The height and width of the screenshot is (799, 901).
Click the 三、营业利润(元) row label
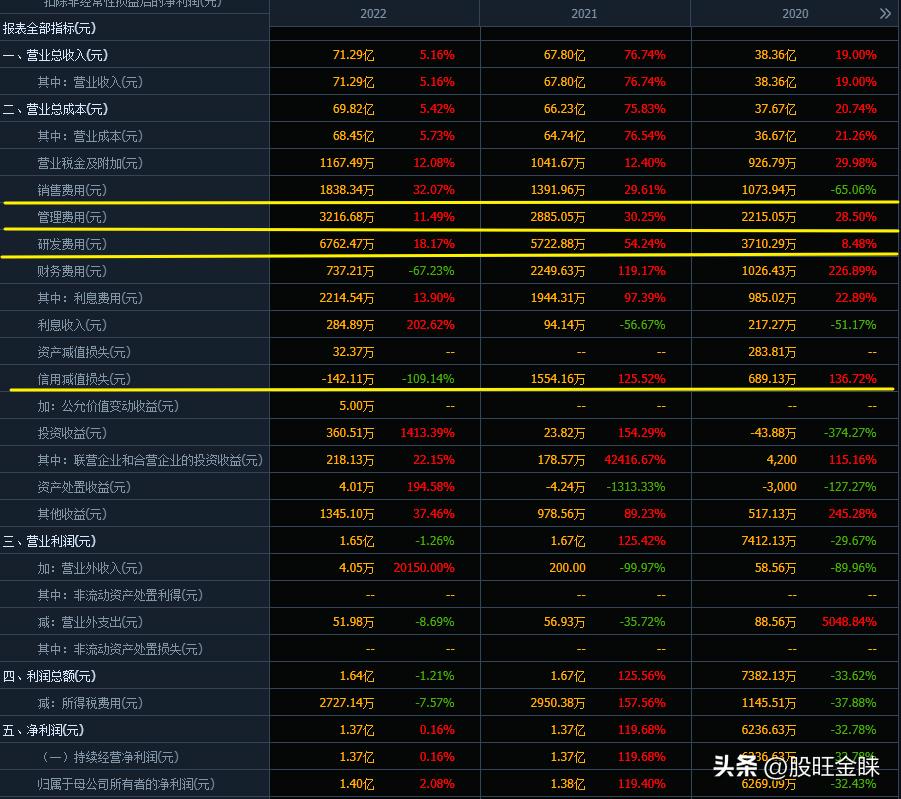click(49, 541)
